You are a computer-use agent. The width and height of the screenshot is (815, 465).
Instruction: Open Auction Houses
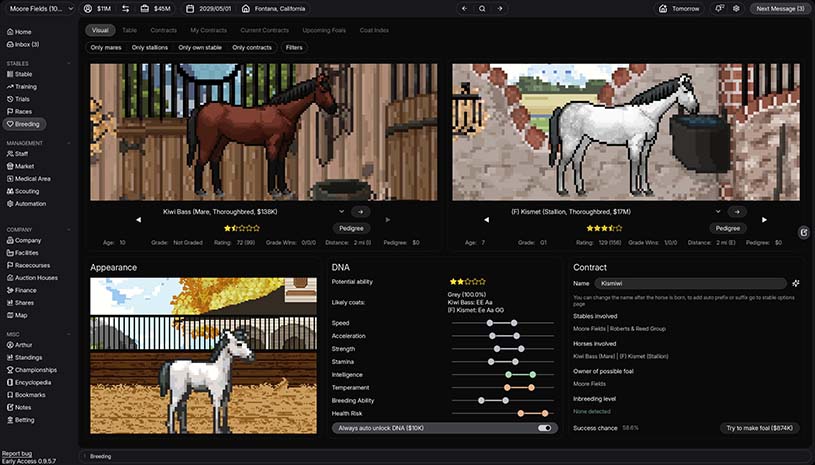(32, 278)
